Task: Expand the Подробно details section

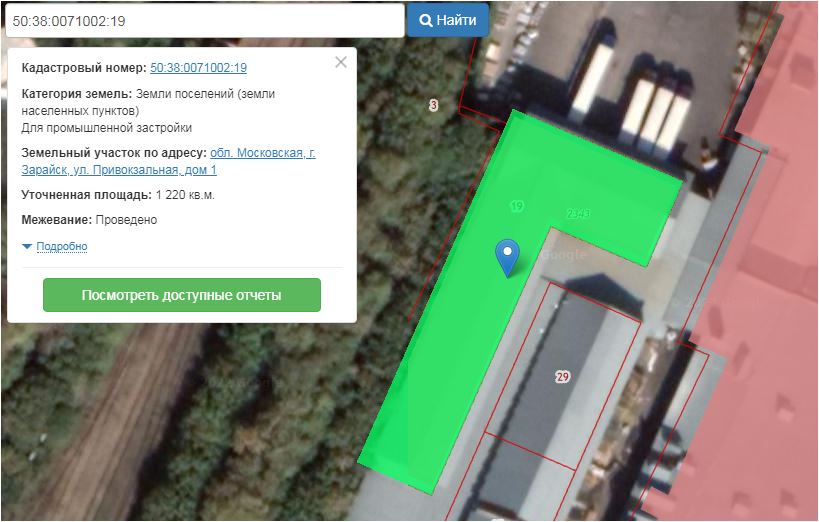Action: coord(61,246)
